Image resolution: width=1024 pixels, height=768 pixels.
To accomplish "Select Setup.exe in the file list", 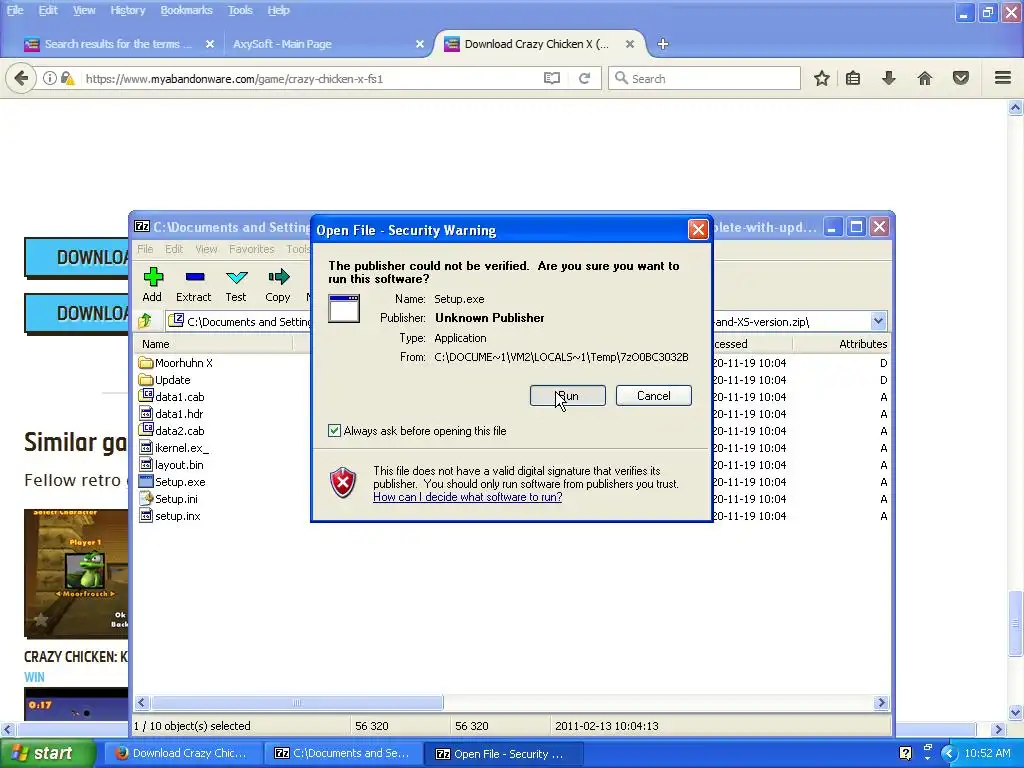I will (172, 481).
